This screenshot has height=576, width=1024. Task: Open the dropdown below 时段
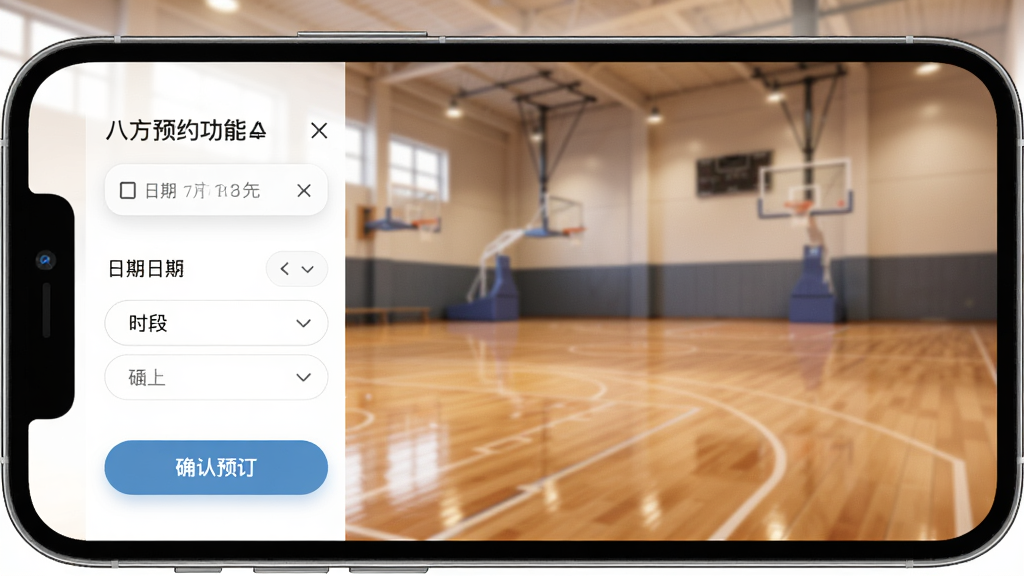216,377
